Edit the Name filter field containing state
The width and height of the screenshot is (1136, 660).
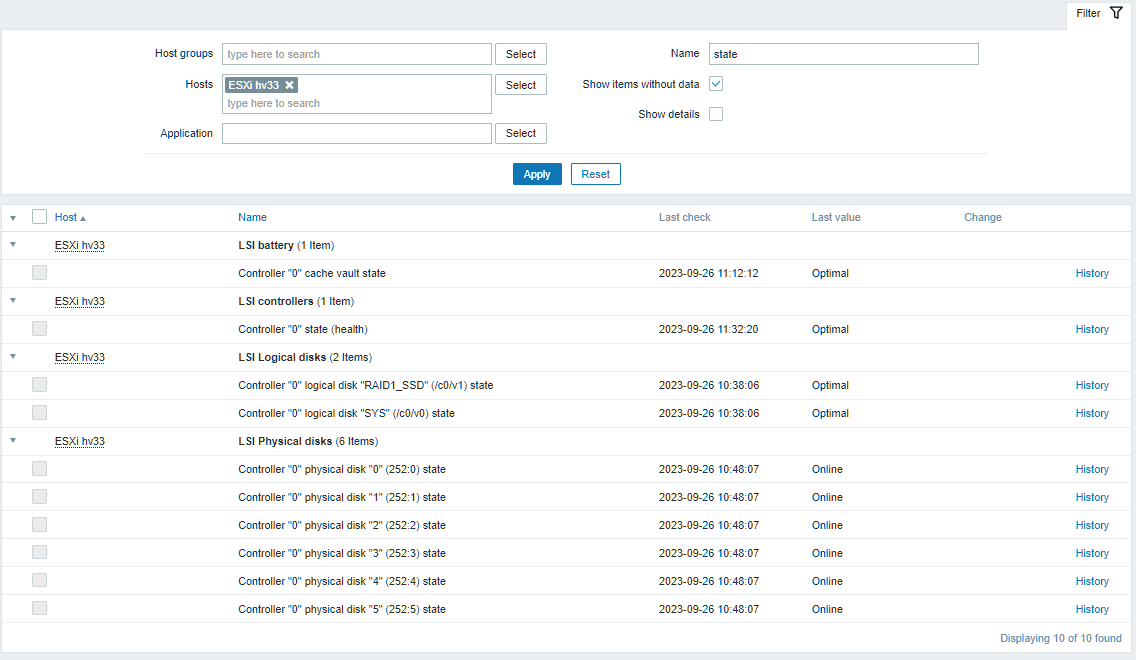tap(843, 54)
